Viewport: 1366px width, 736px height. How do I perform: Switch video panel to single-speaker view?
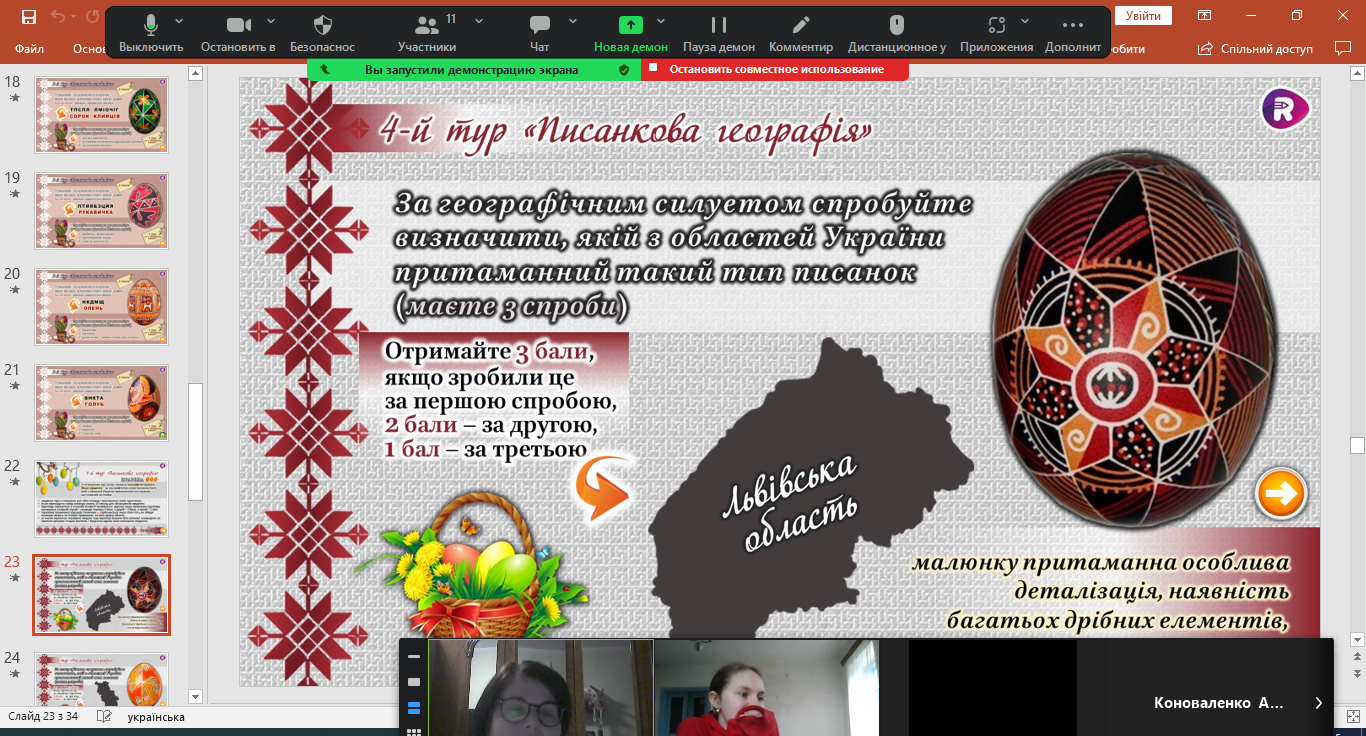[414, 682]
